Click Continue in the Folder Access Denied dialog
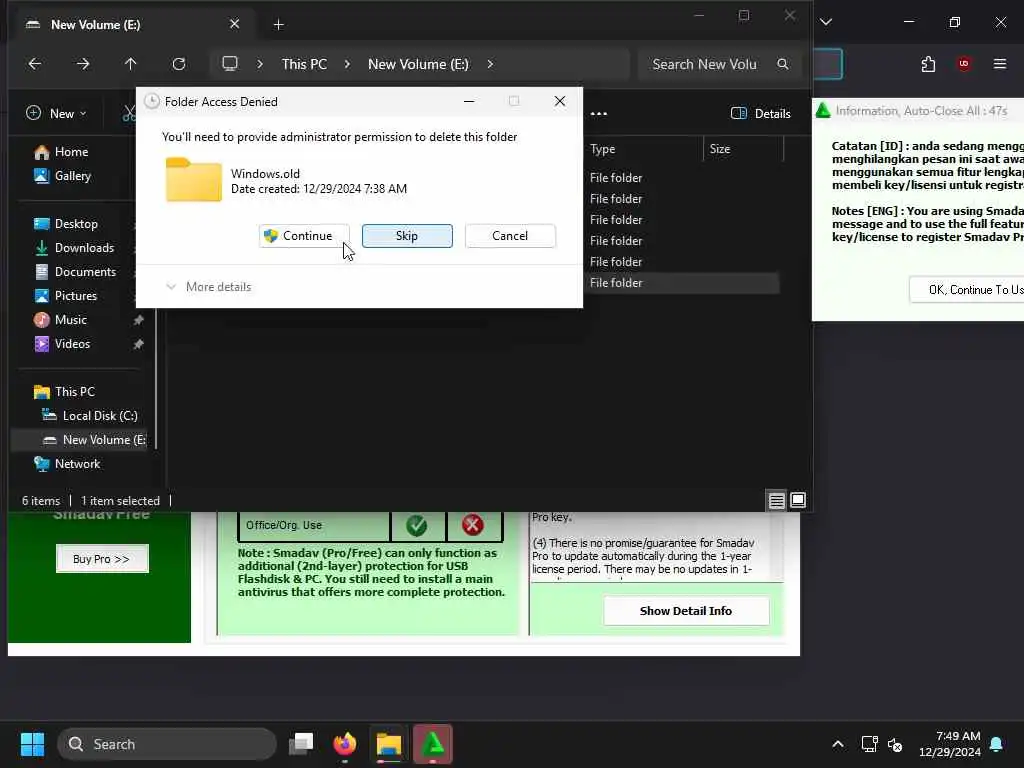The height and width of the screenshot is (768, 1024). click(304, 236)
